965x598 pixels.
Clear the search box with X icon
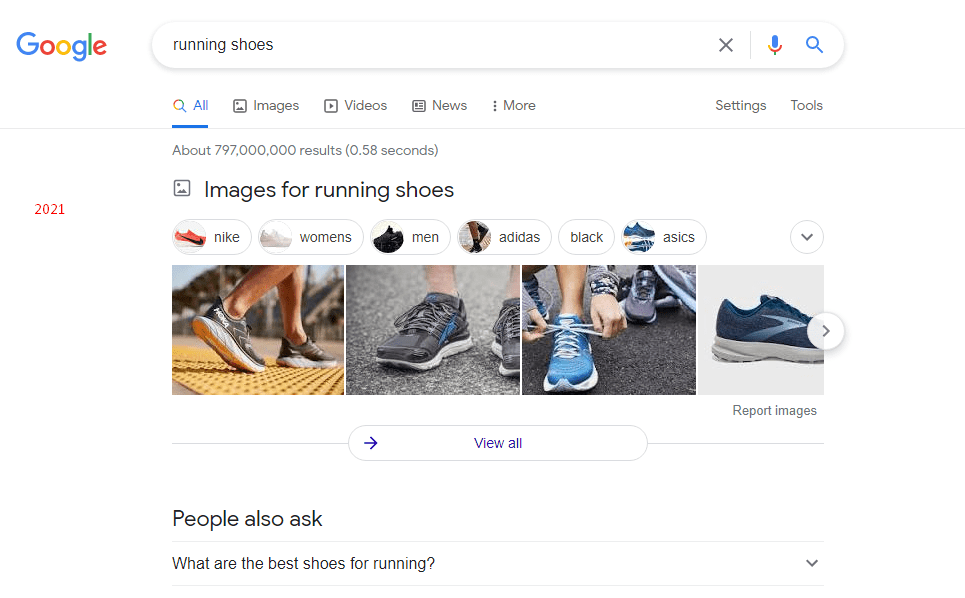point(726,45)
